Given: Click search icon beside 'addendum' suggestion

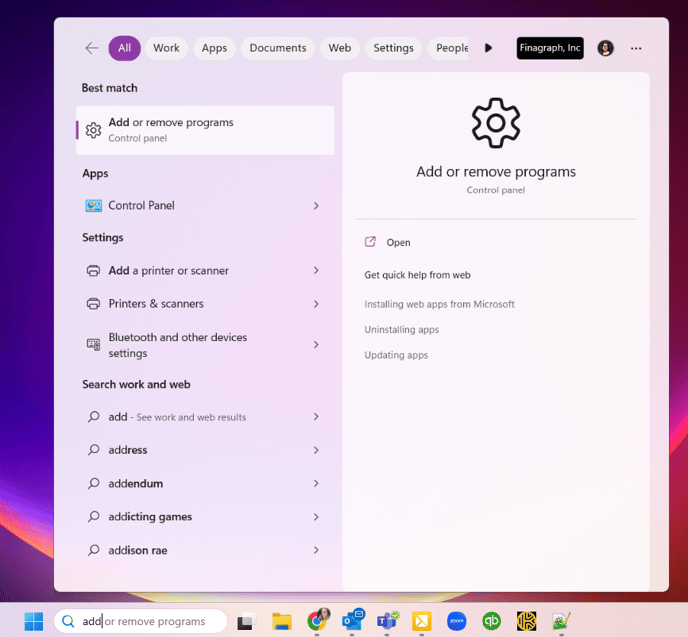Looking at the screenshot, I should tap(93, 483).
